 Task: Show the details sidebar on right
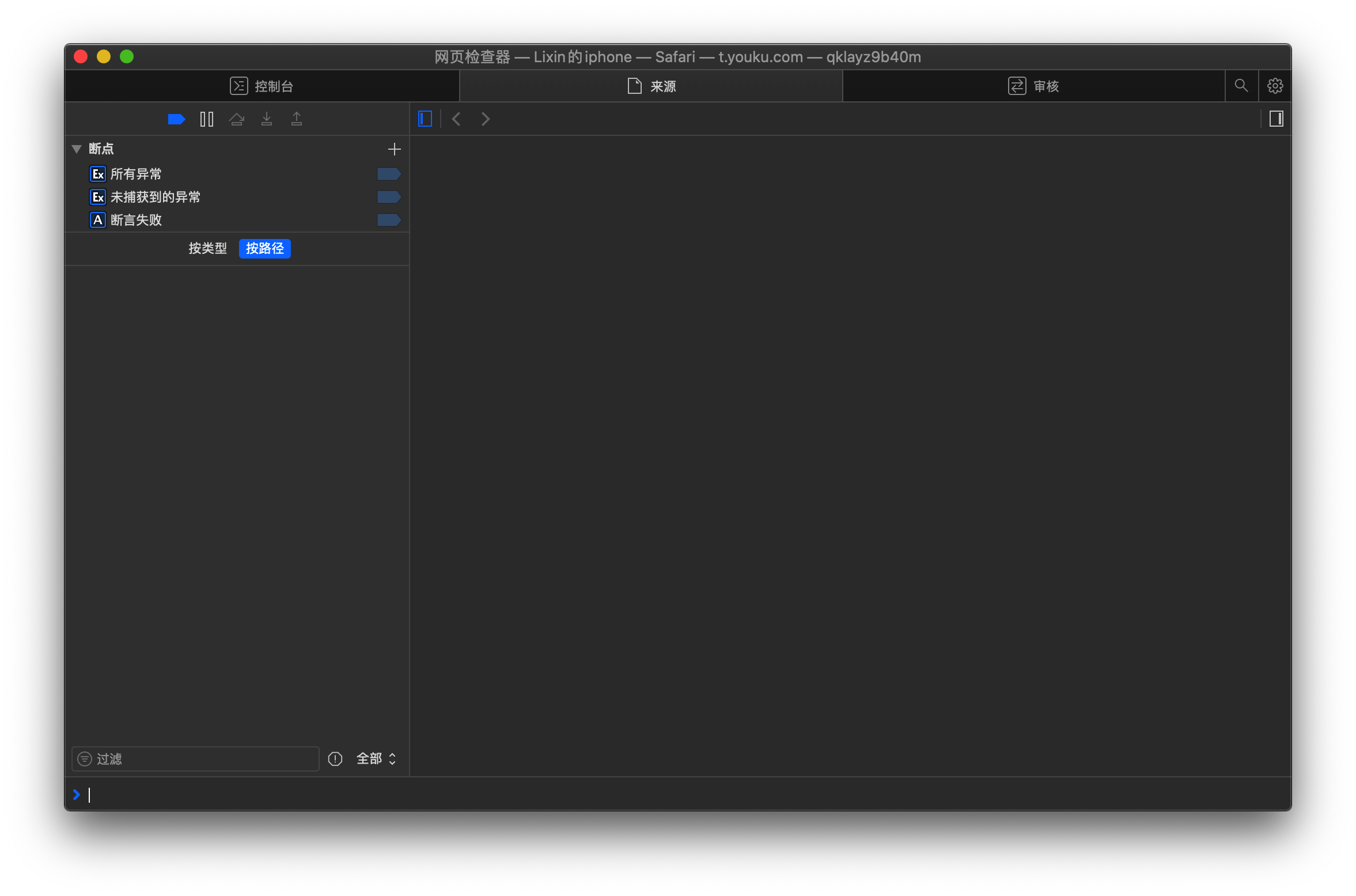pos(1277,119)
